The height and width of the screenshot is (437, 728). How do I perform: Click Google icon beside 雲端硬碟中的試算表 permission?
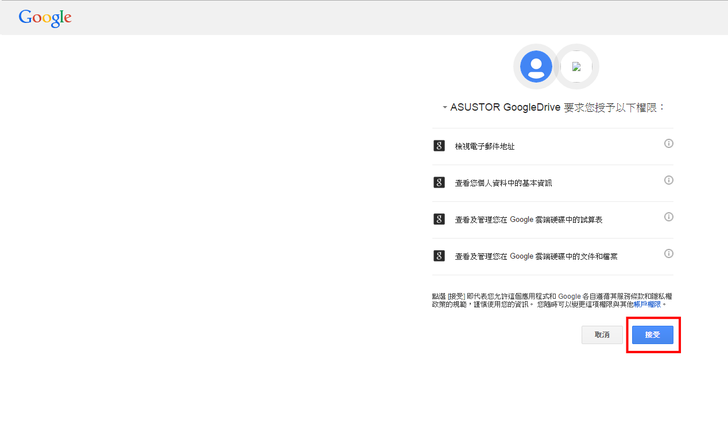click(439, 219)
